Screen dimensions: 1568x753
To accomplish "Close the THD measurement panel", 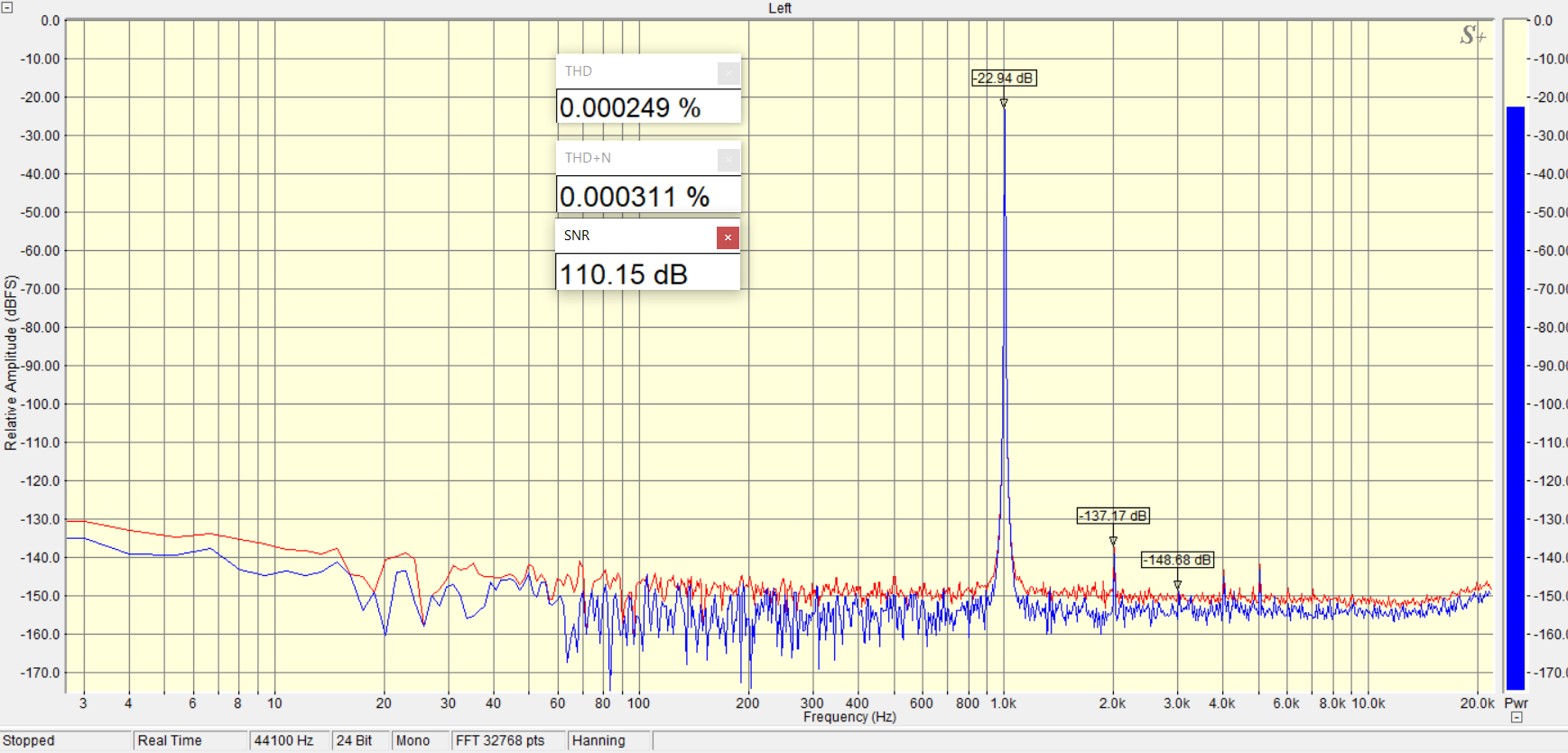I will (728, 73).
